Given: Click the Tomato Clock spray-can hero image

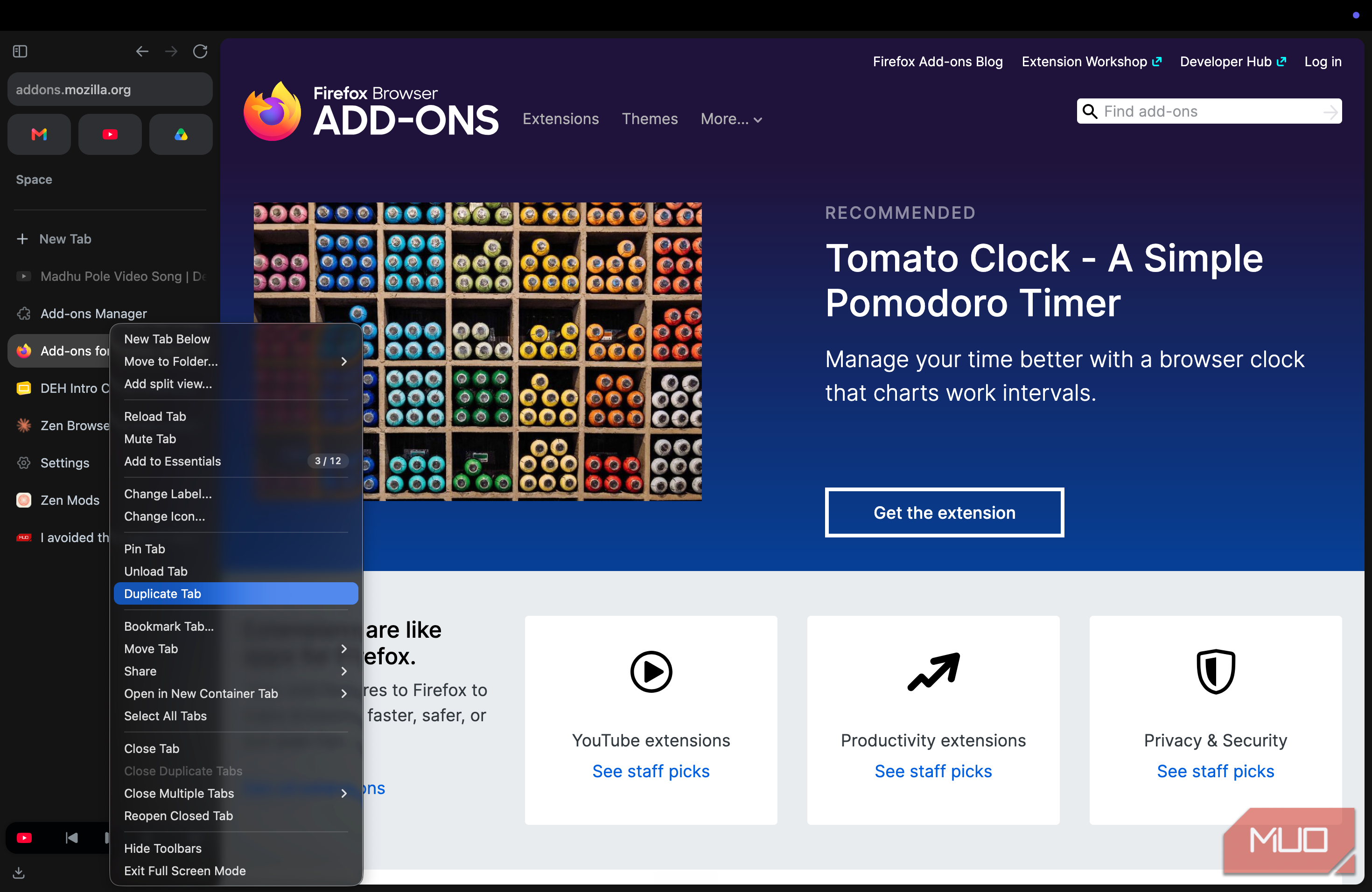Looking at the screenshot, I should point(478,351).
